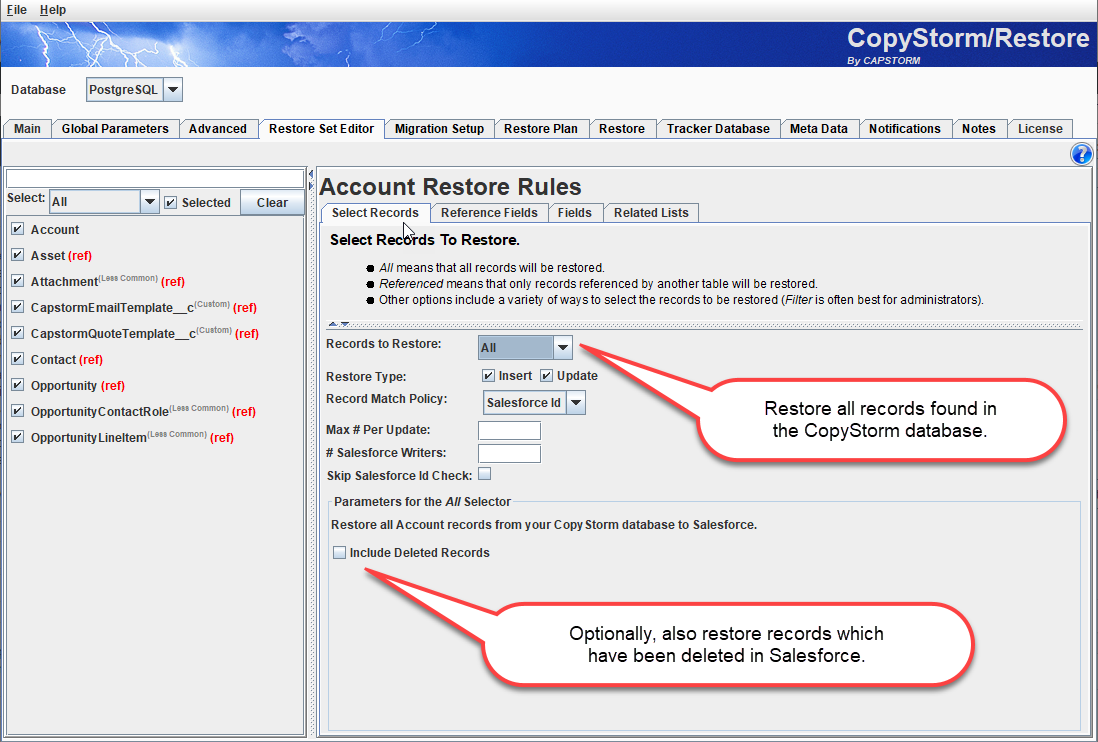Open the Help menu

[53, 10]
